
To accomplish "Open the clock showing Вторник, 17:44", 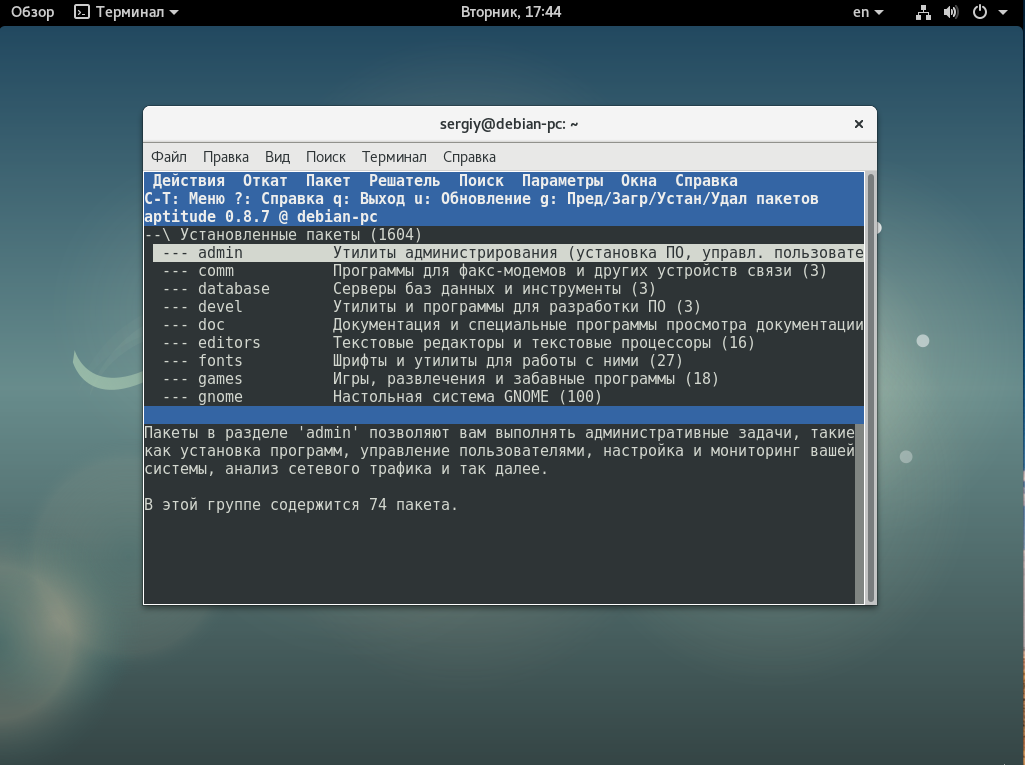I will [511, 12].
